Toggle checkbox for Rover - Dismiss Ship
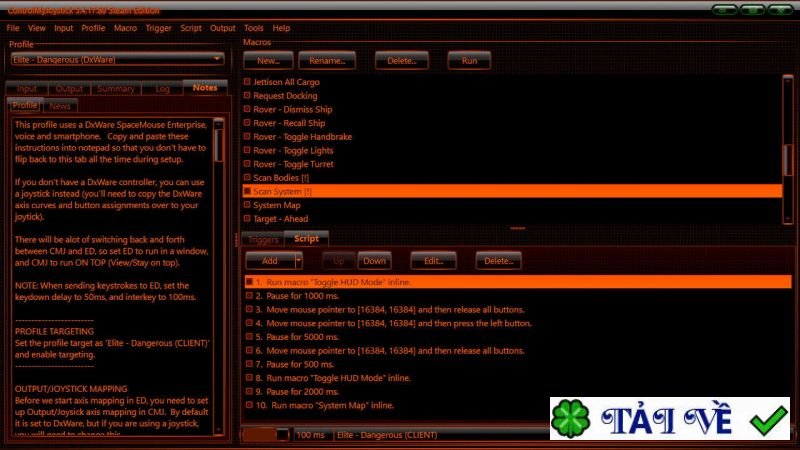This screenshot has width=800, height=450. (247, 109)
